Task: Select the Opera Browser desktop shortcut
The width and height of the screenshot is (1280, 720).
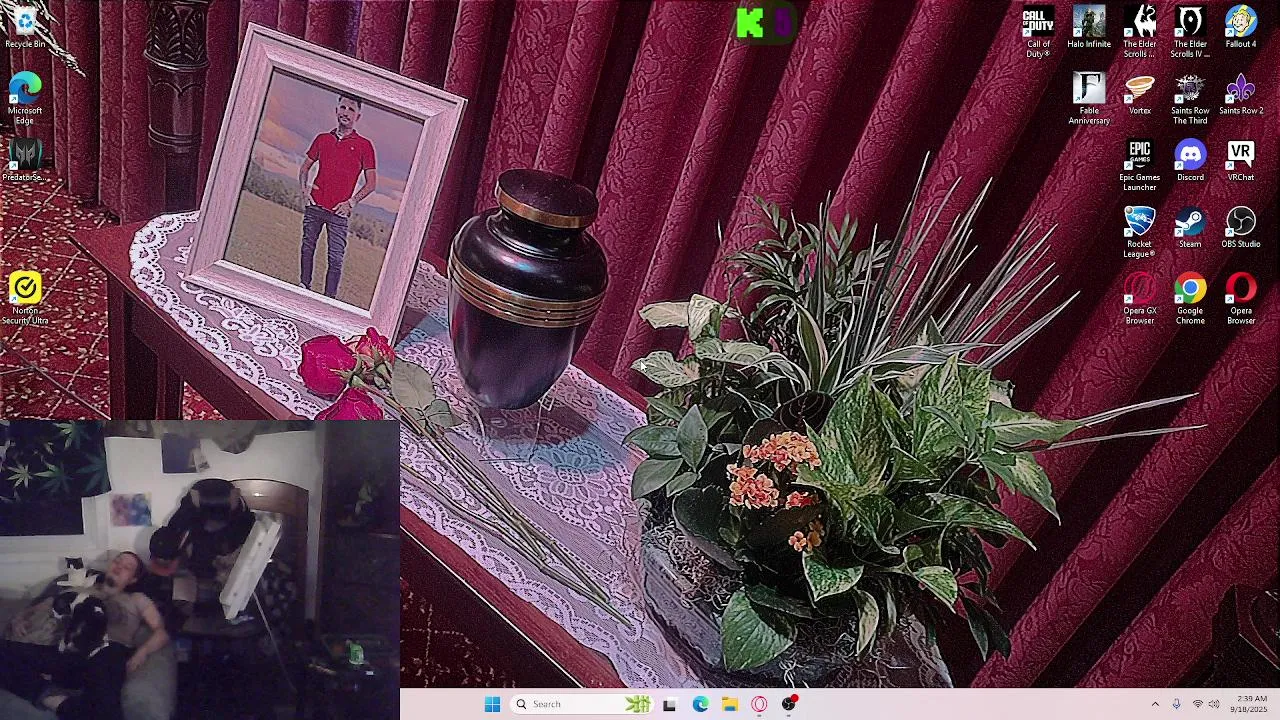Action: pyautogui.click(x=1241, y=298)
